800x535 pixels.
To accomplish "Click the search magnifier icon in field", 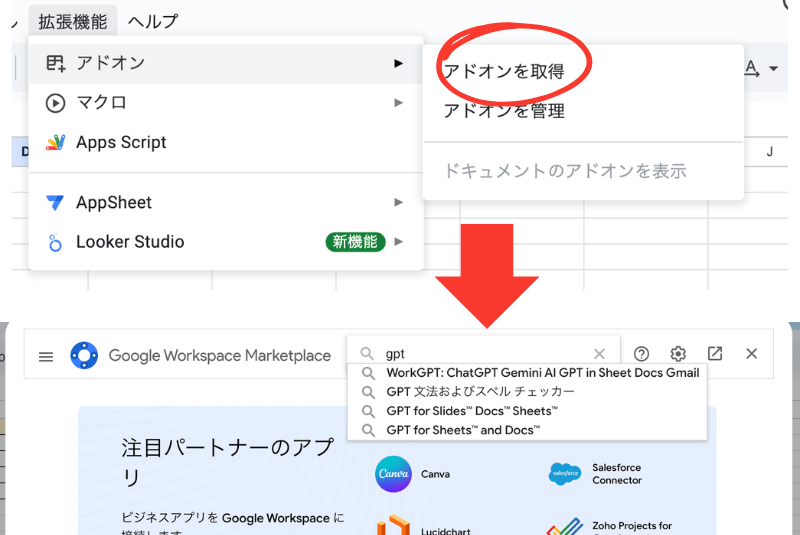I will [366, 353].
